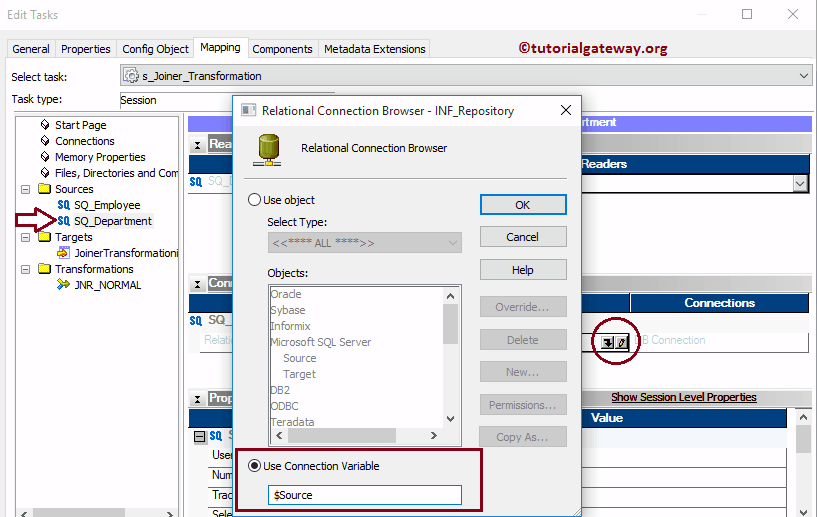The height and width of the screenshot is (517, 817).
Task: Collapse the SQ properties group minus box
Action: tap(200, 436)
